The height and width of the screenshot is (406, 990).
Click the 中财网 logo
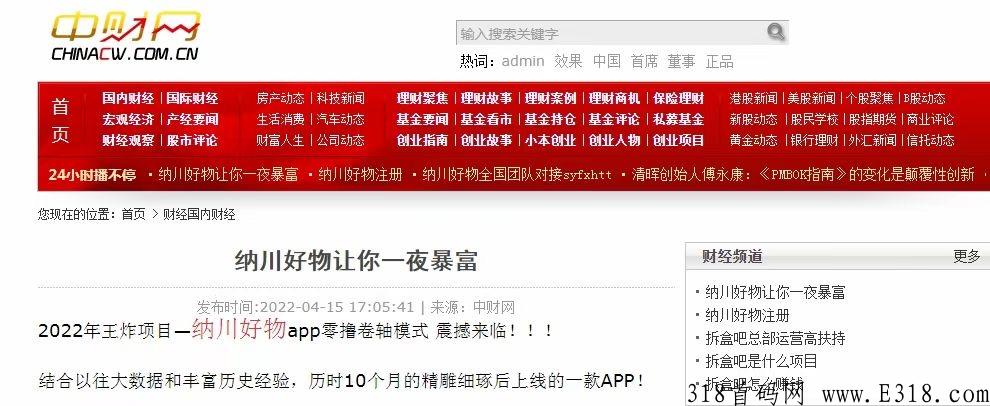pyautogui.click(x=125, y=39)
